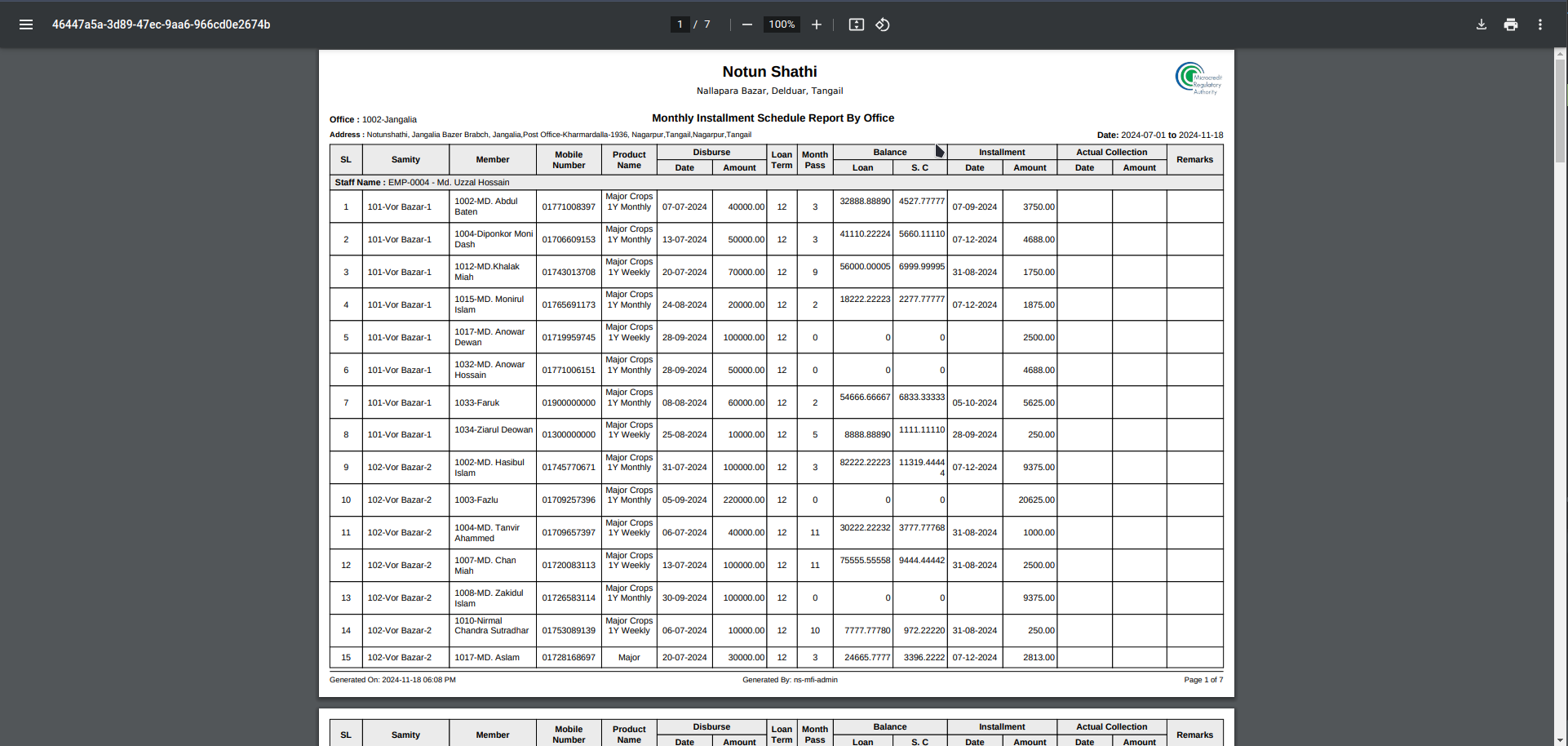The width and height of the screenshot is (1568, 746).
Task: Click the member '1002-MD. Abdul Baten'
Action: tap(486, 206)
